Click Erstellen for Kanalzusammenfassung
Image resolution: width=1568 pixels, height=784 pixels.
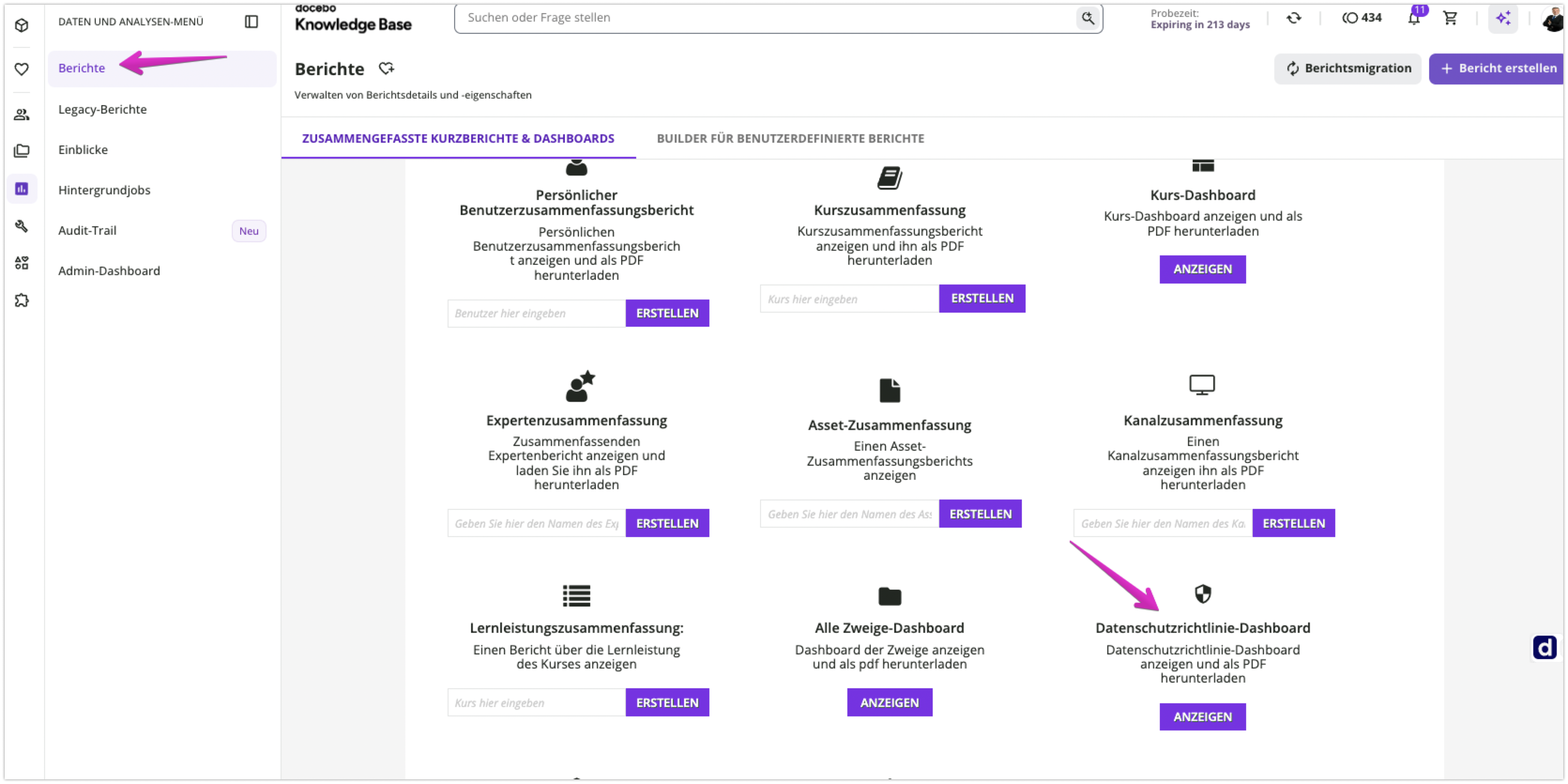1294,523
